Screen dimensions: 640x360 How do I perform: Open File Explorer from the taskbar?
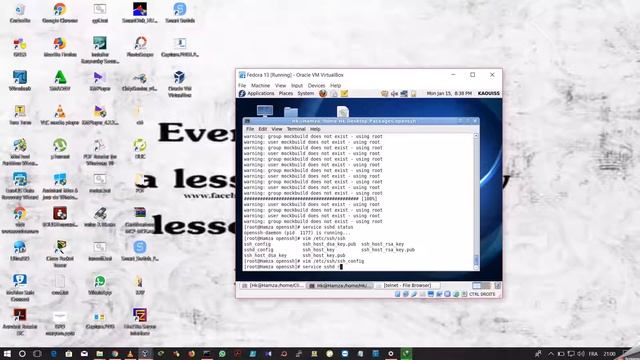pyautogui.click(x=99, y=353)
